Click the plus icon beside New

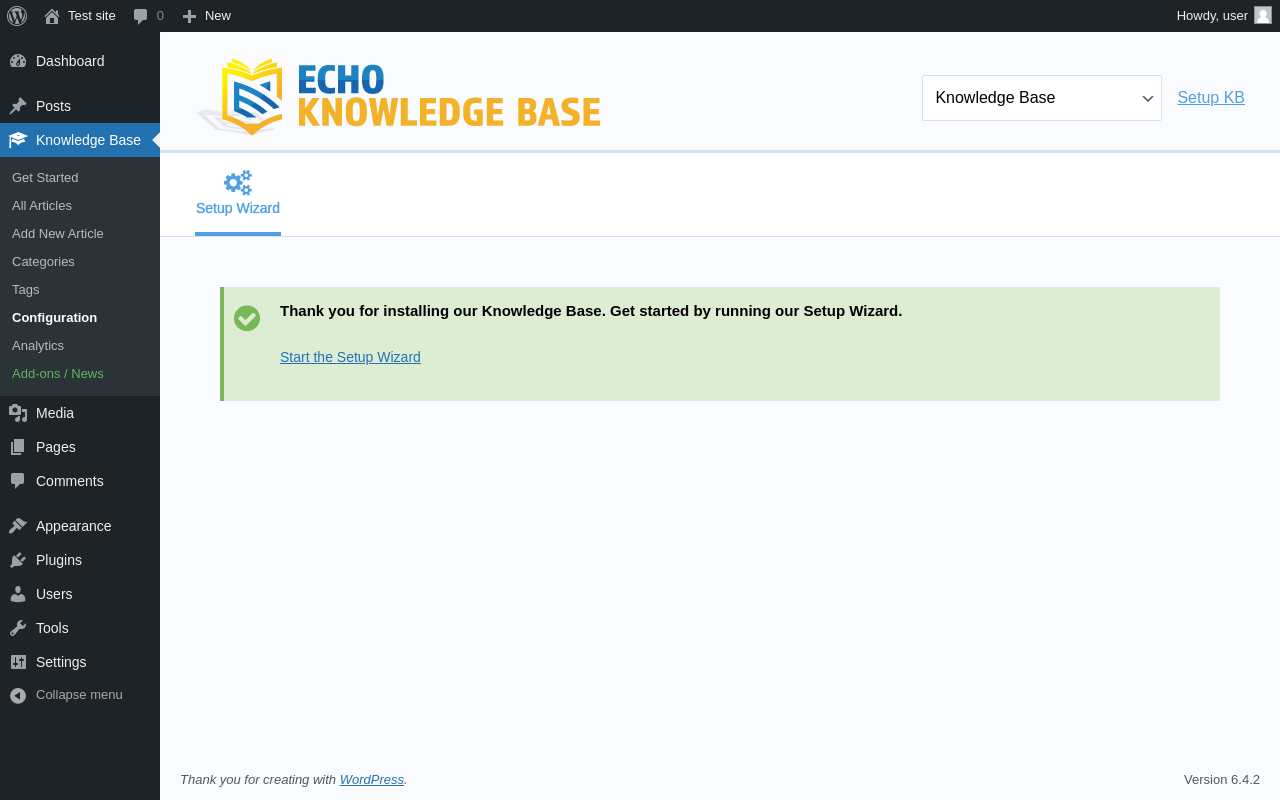pos(189,16)
